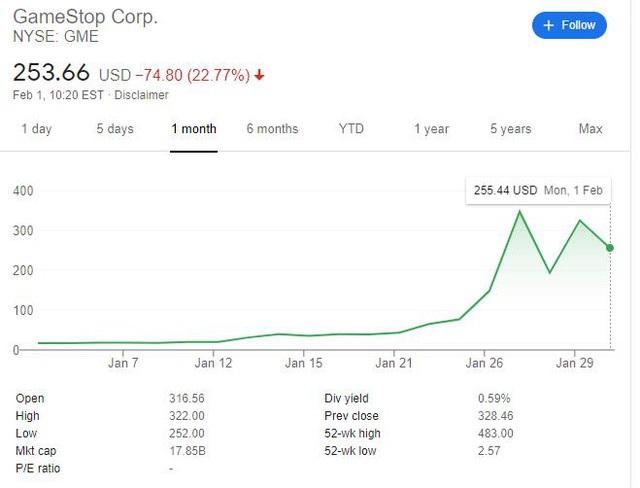
Task: Show the Max range chart
Action: pos(590,129)
